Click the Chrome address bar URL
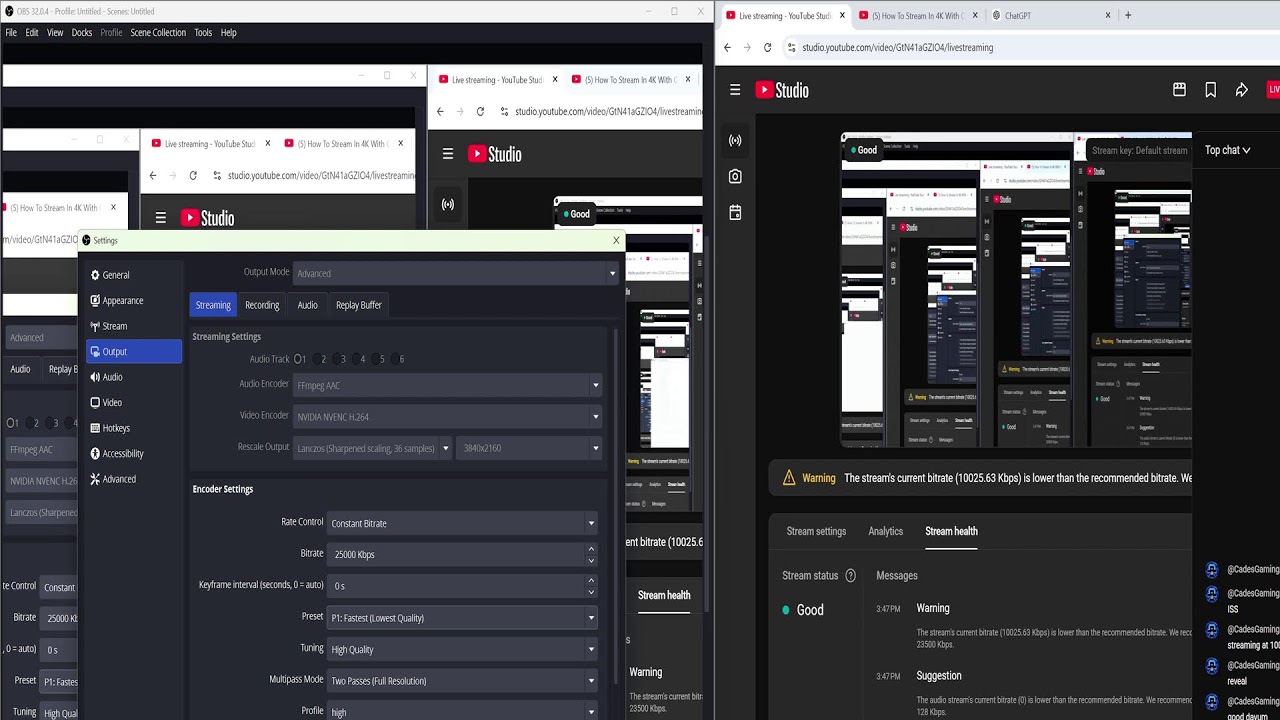Viewport: 1280px width, 720px height. tap(897, 47)
